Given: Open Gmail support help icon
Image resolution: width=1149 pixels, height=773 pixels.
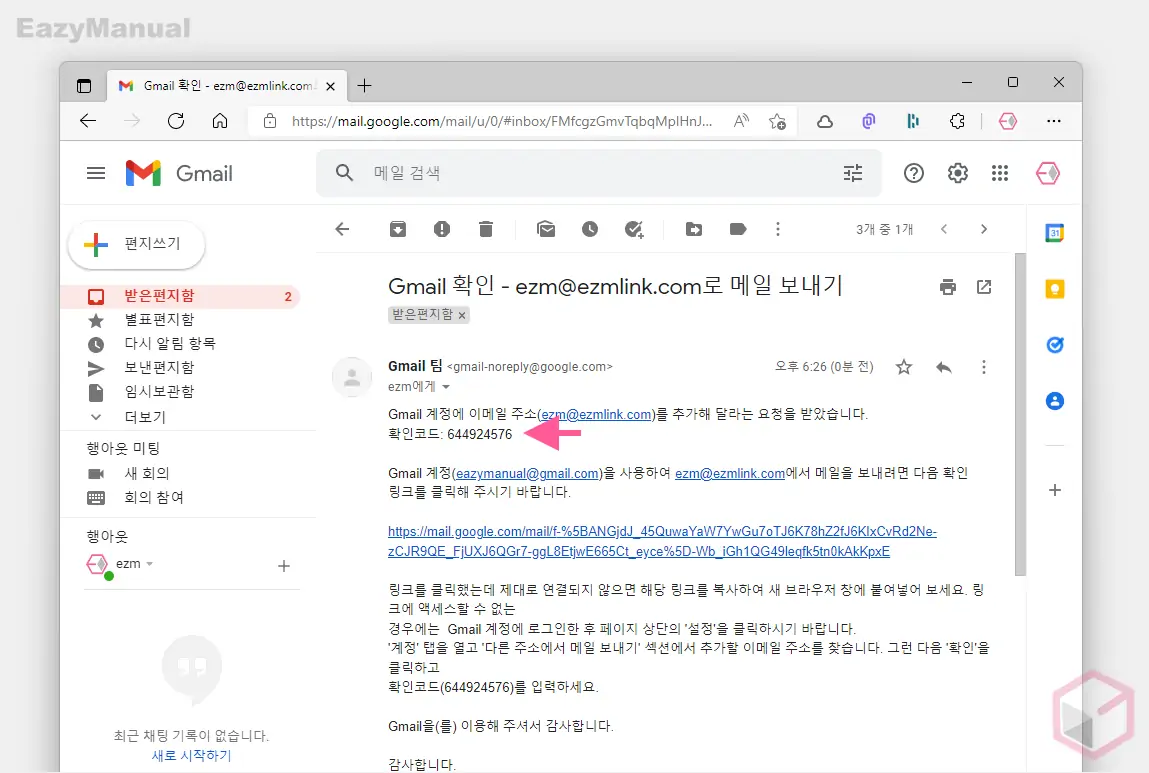Looking at the screenshot, I should [914, 174].
